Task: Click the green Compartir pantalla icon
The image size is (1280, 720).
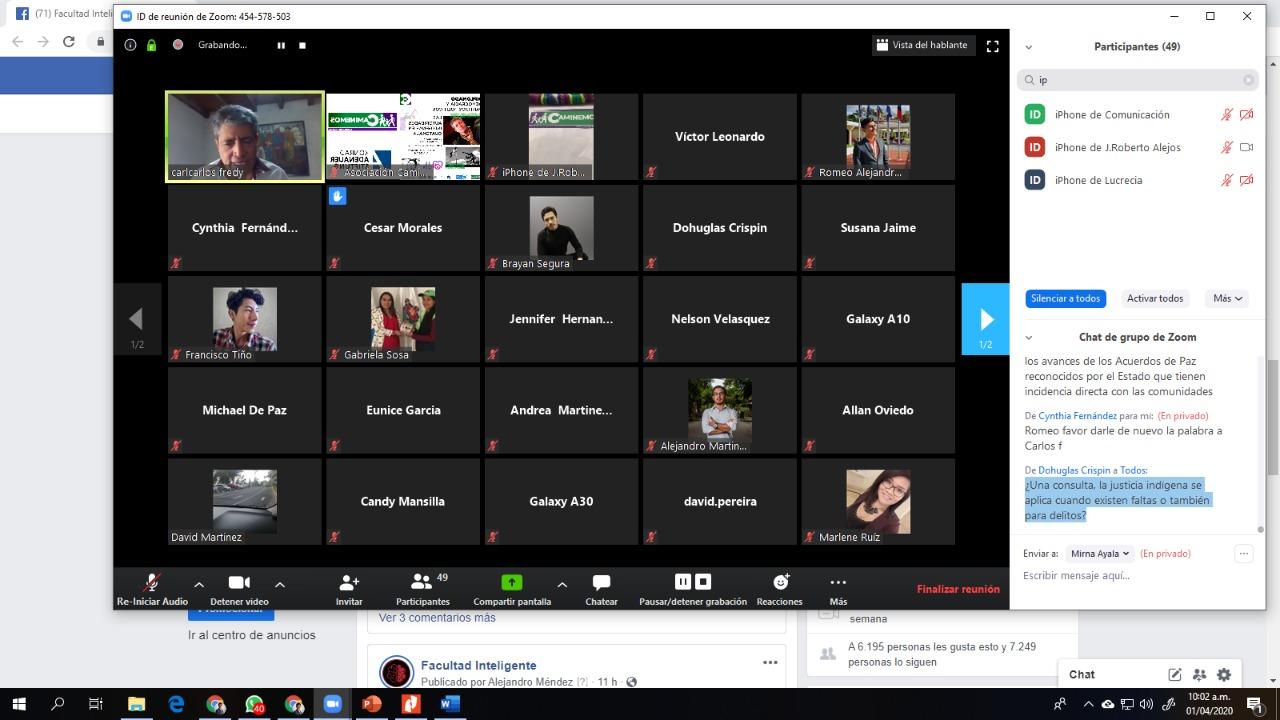Action: (511, 583)
